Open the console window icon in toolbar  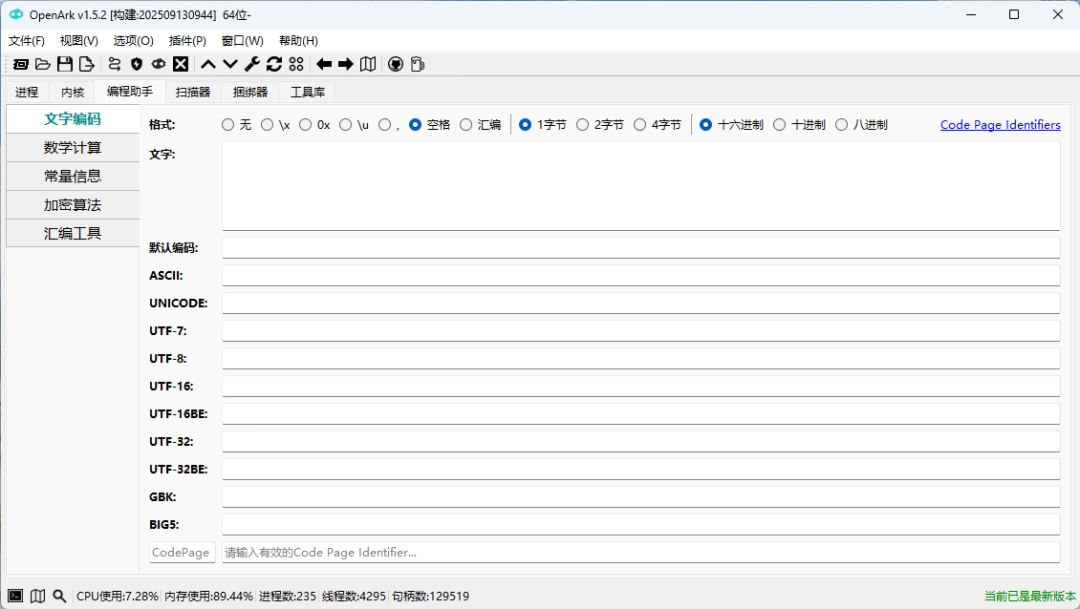point(20,64)
